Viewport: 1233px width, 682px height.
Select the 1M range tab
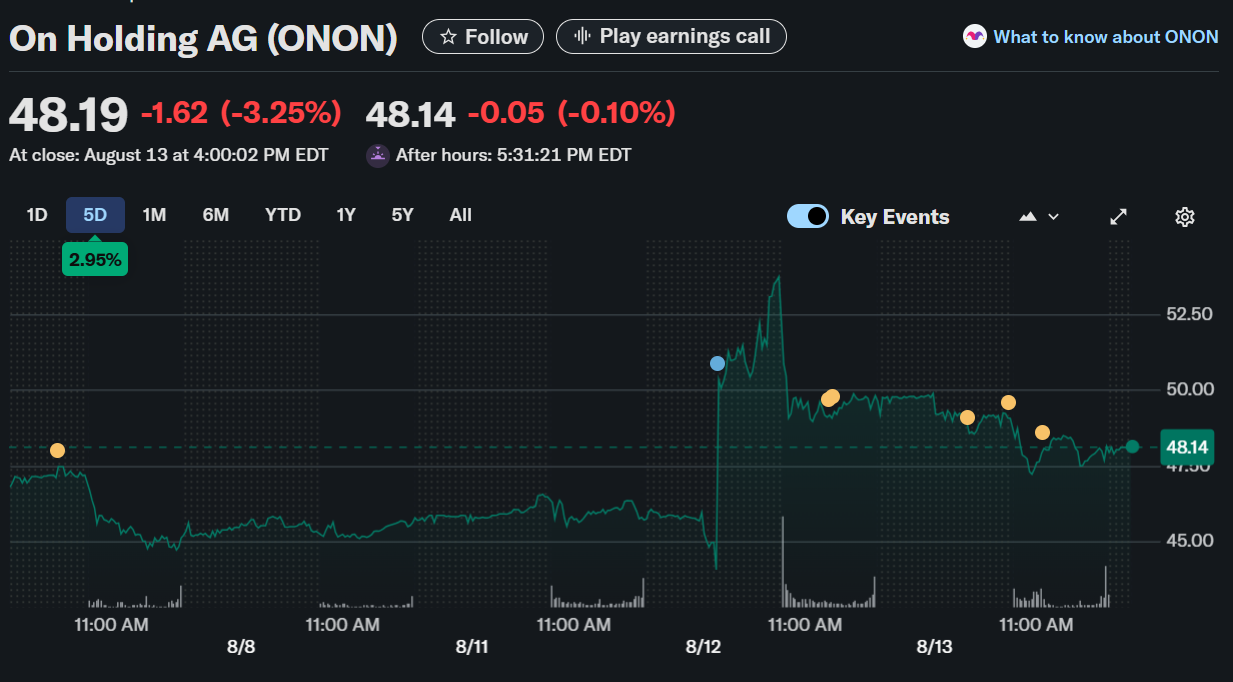[x=154, y=215]
